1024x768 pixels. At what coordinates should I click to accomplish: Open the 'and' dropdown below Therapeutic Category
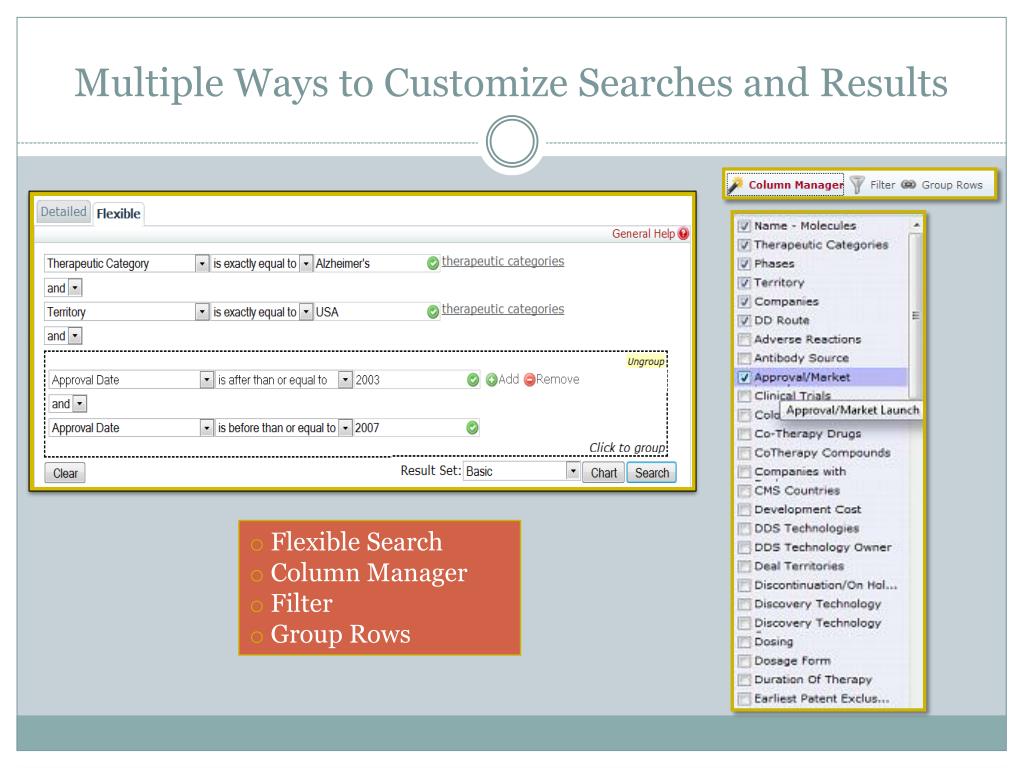click(x=74, y=287)
